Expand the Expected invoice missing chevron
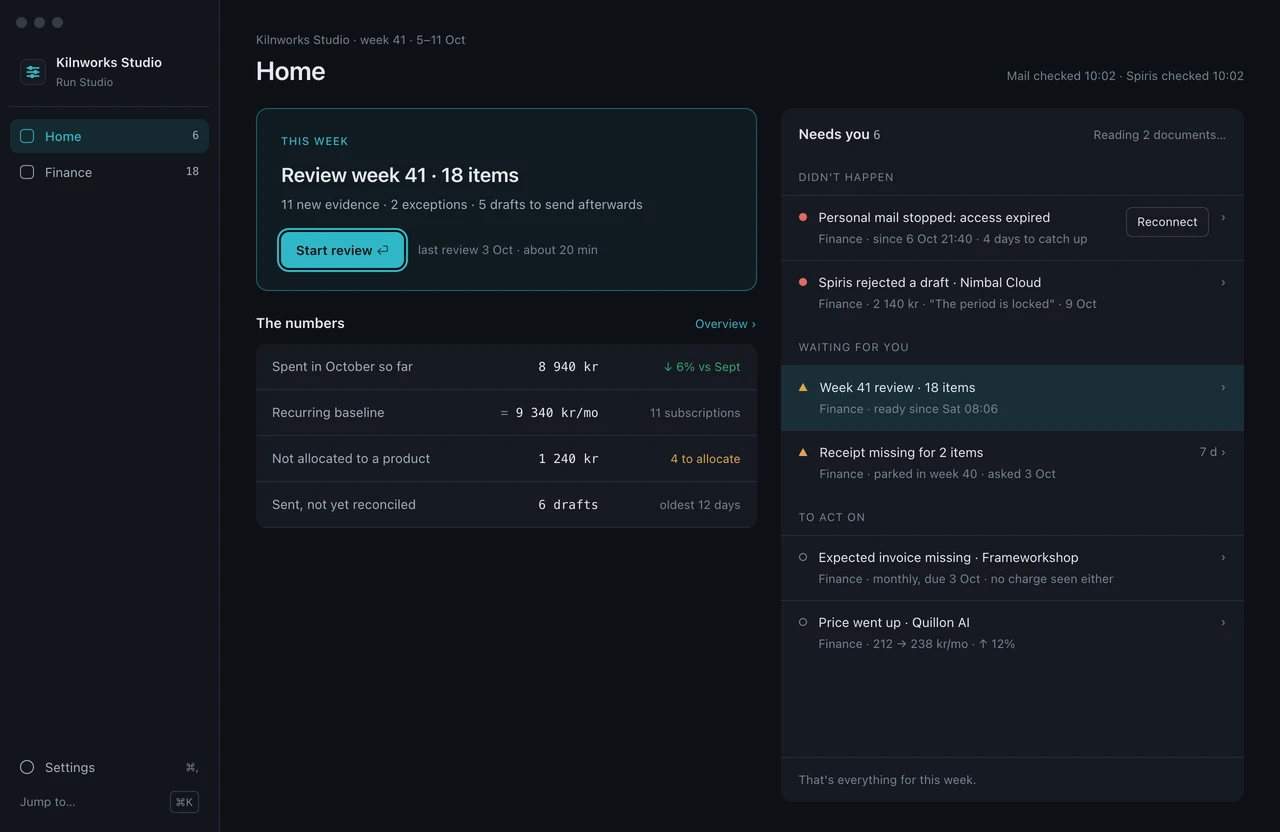Image resolution: width=1280 pixels, height=832 pixels. 1223,557
